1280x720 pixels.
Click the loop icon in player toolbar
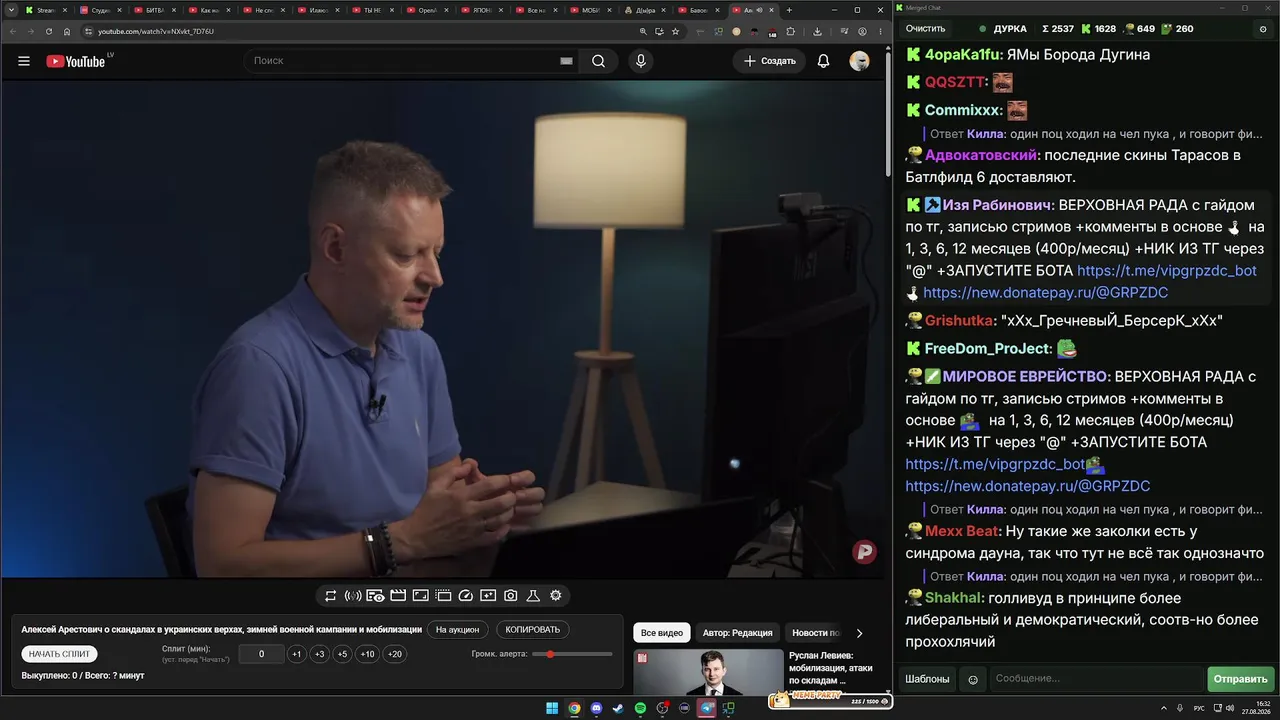click(331, 596)
